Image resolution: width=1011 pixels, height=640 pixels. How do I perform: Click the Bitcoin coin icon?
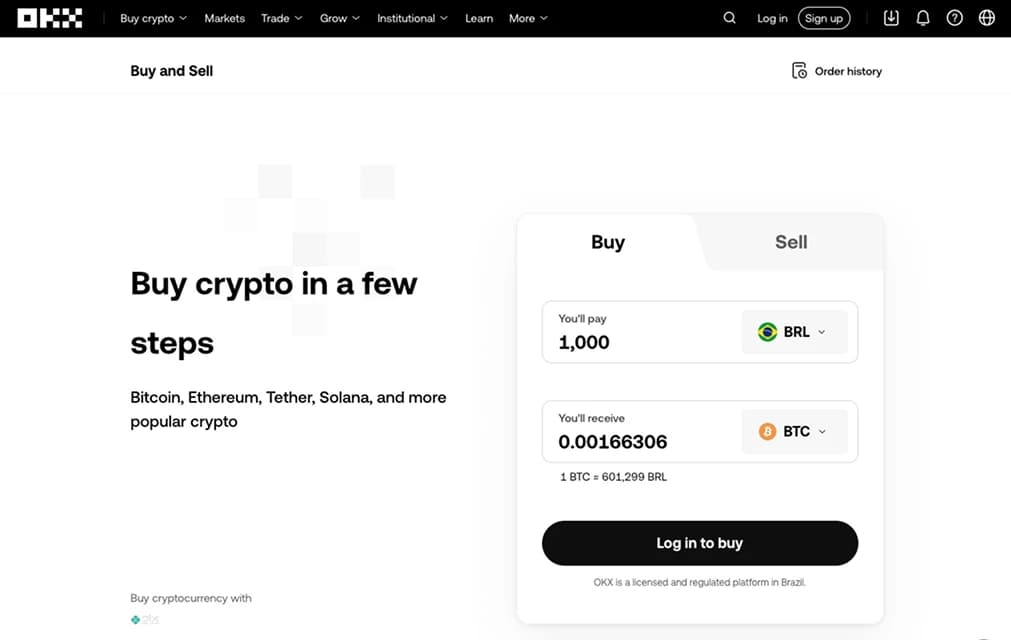click(x=767, y=431)
